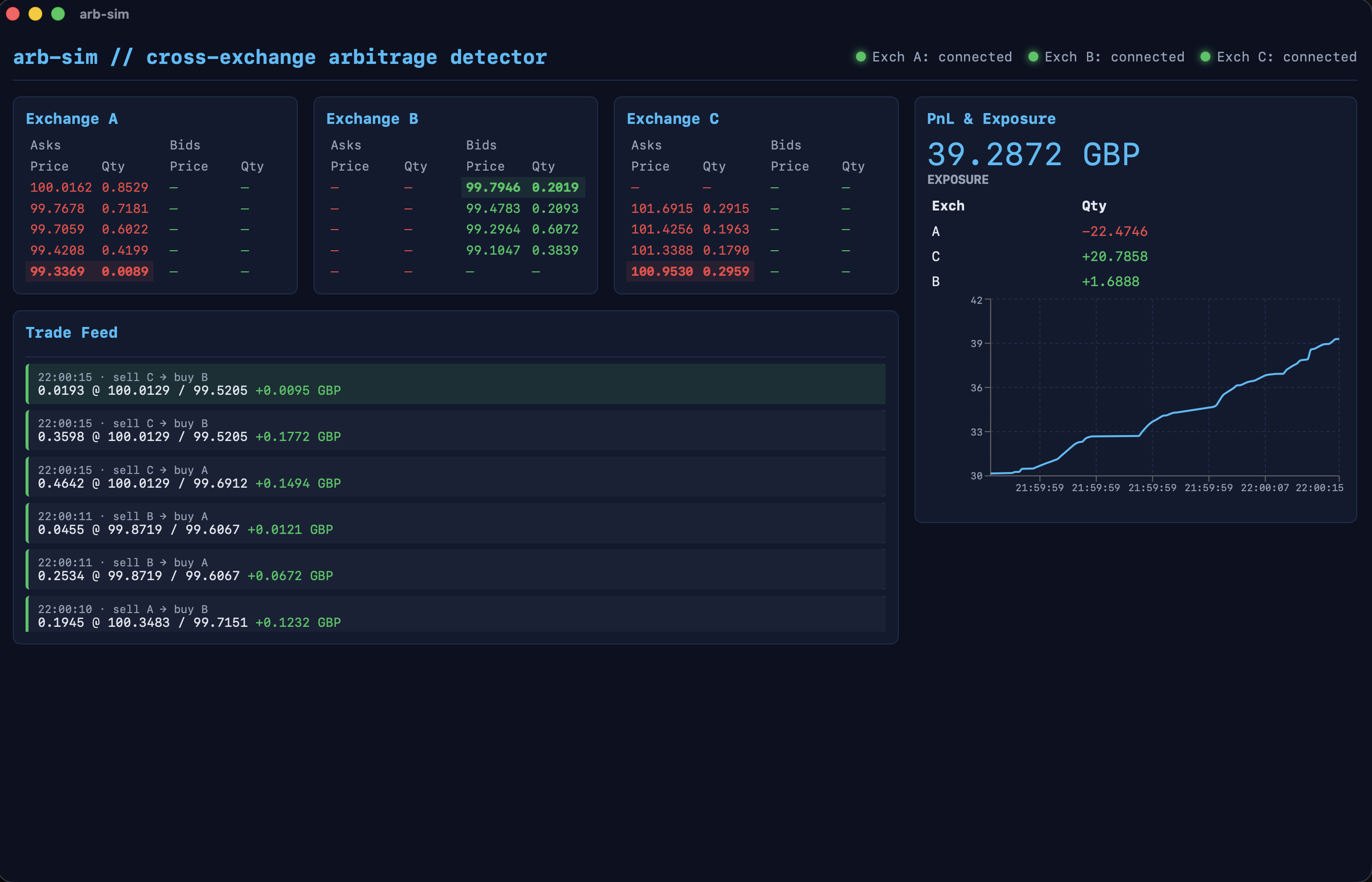
Task: Click the Exchange C panel title
Action: pos(673,118)
